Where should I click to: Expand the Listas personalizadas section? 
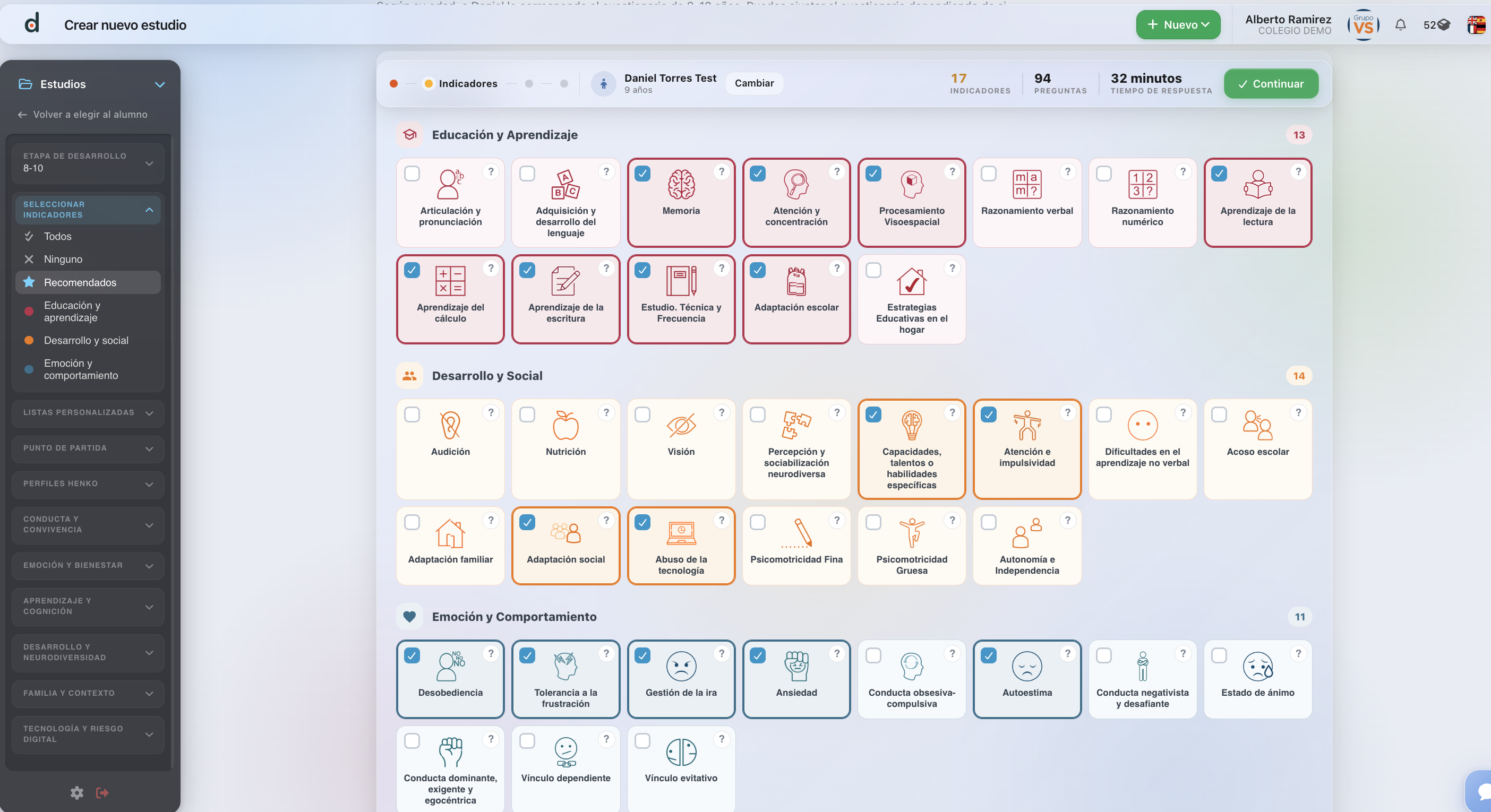click(88, 413)
